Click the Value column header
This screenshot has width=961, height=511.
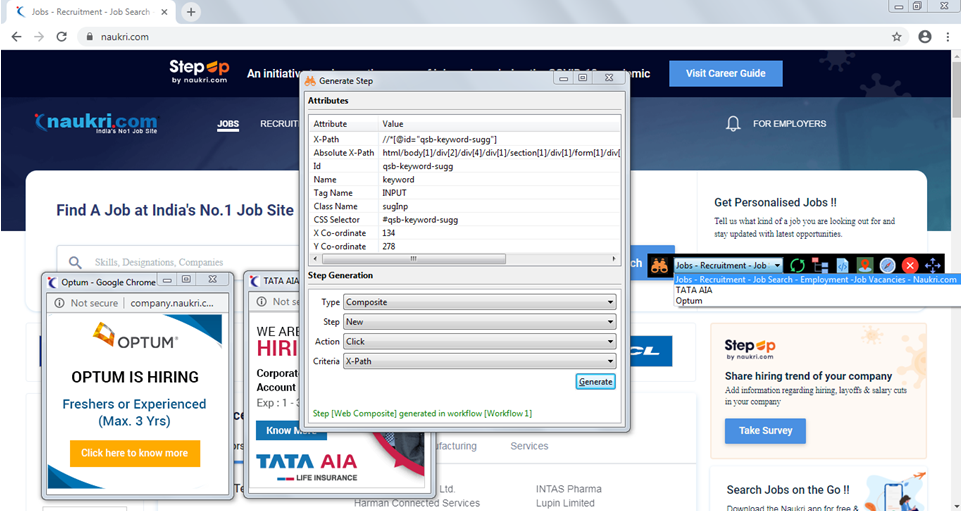pos(499,124)
